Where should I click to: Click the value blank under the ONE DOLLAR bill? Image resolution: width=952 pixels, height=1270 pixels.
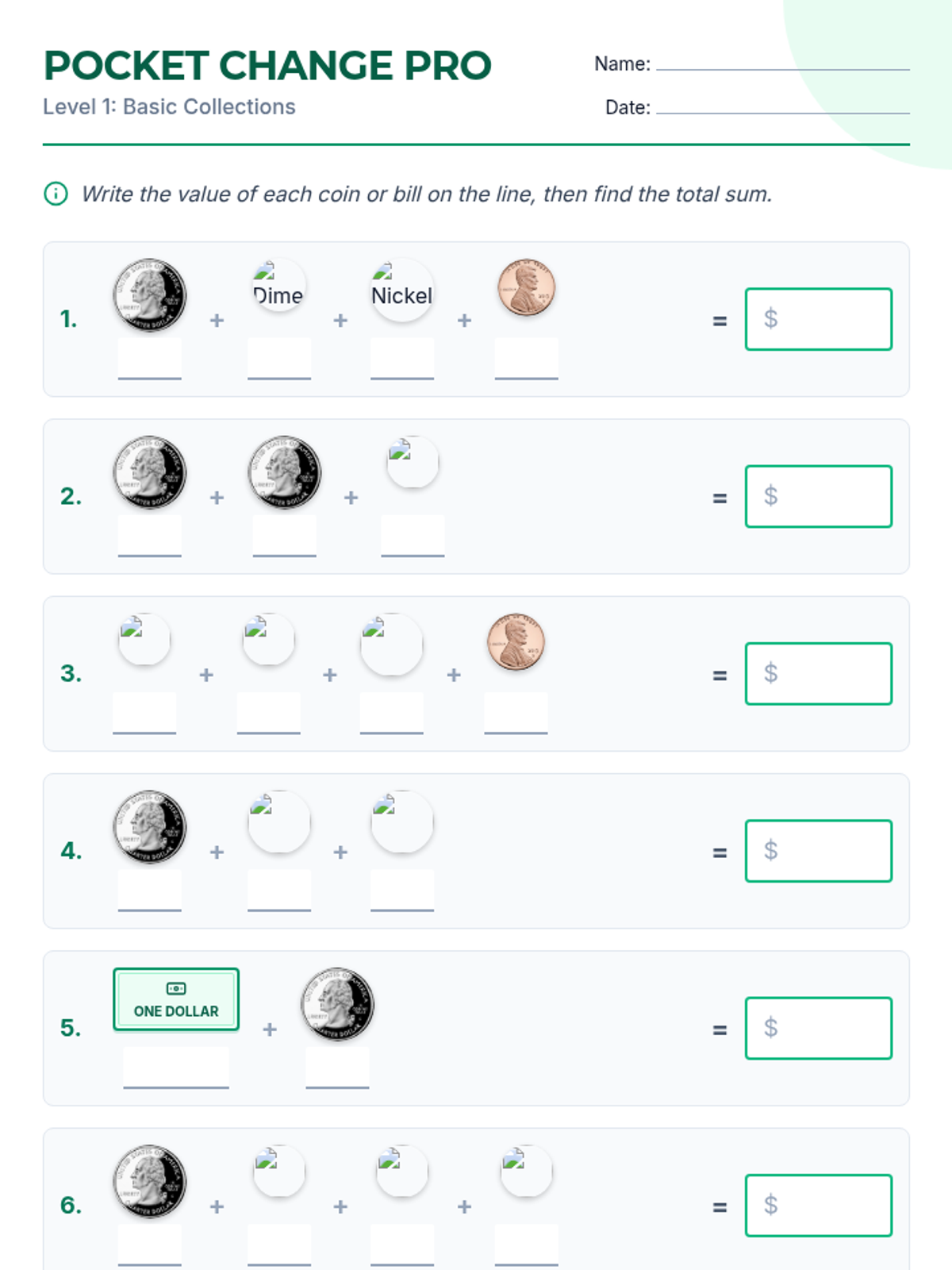click(176, 1068)
